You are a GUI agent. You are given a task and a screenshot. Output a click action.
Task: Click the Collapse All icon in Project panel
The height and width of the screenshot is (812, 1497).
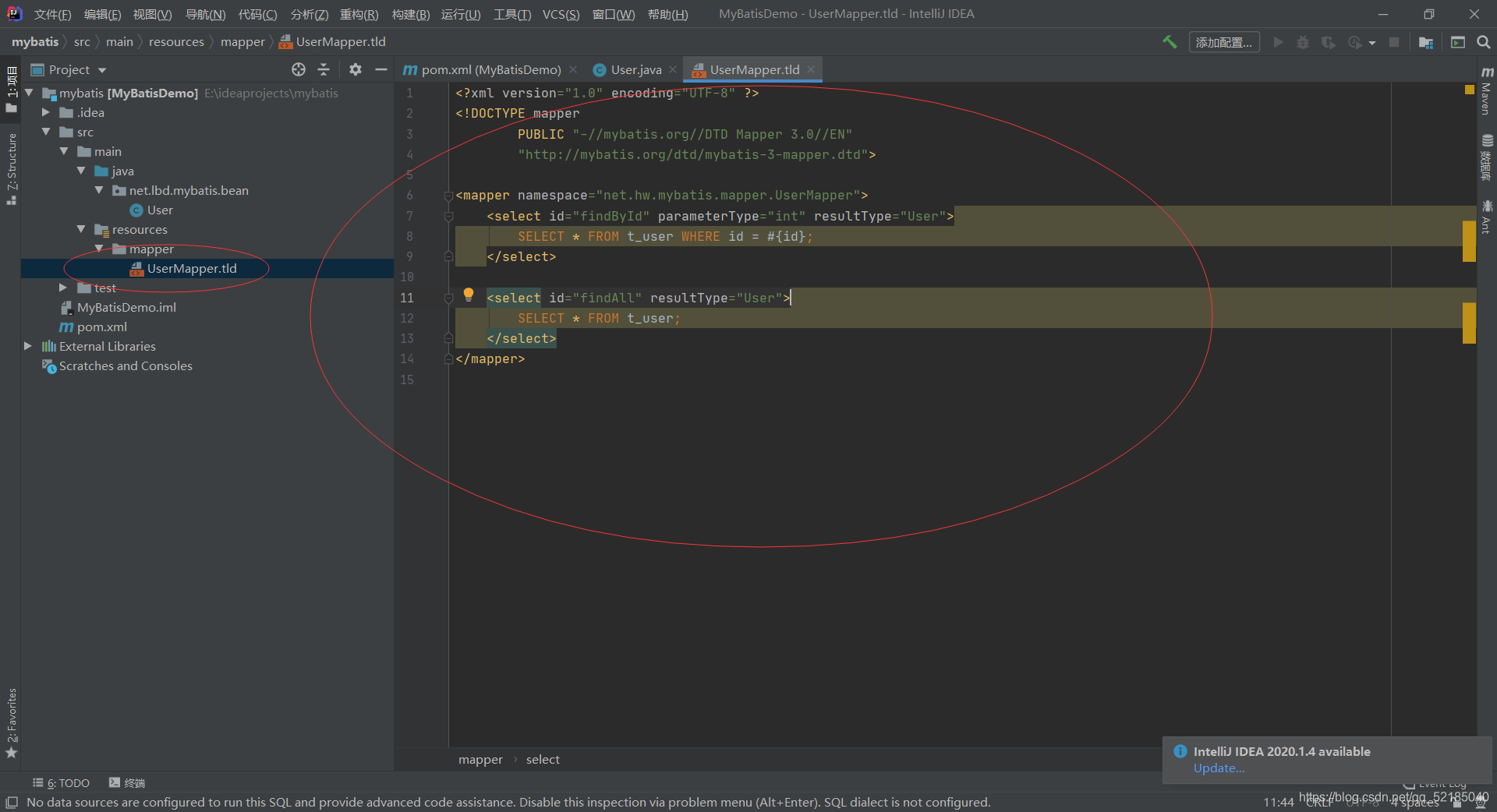(x=324, y=69)
